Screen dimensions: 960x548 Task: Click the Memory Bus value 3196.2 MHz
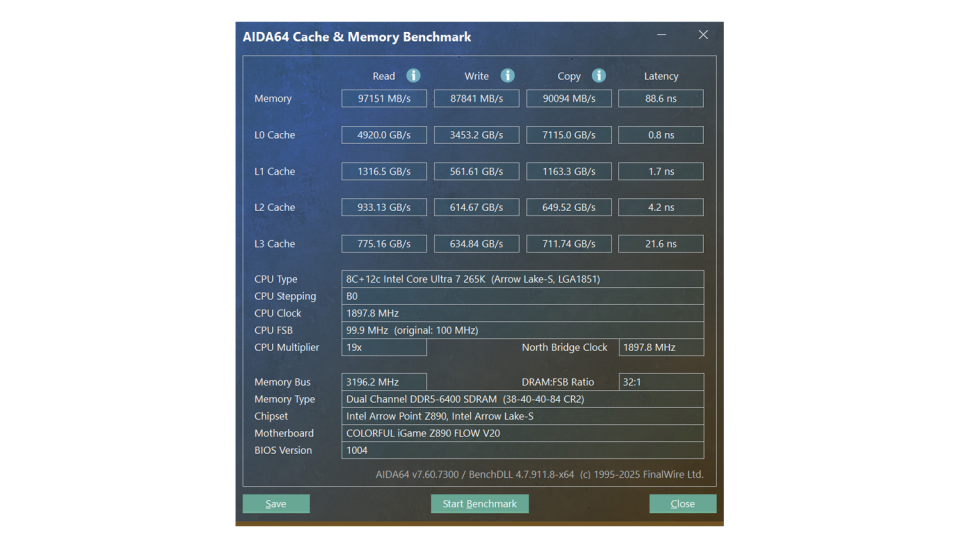[384, 382]
